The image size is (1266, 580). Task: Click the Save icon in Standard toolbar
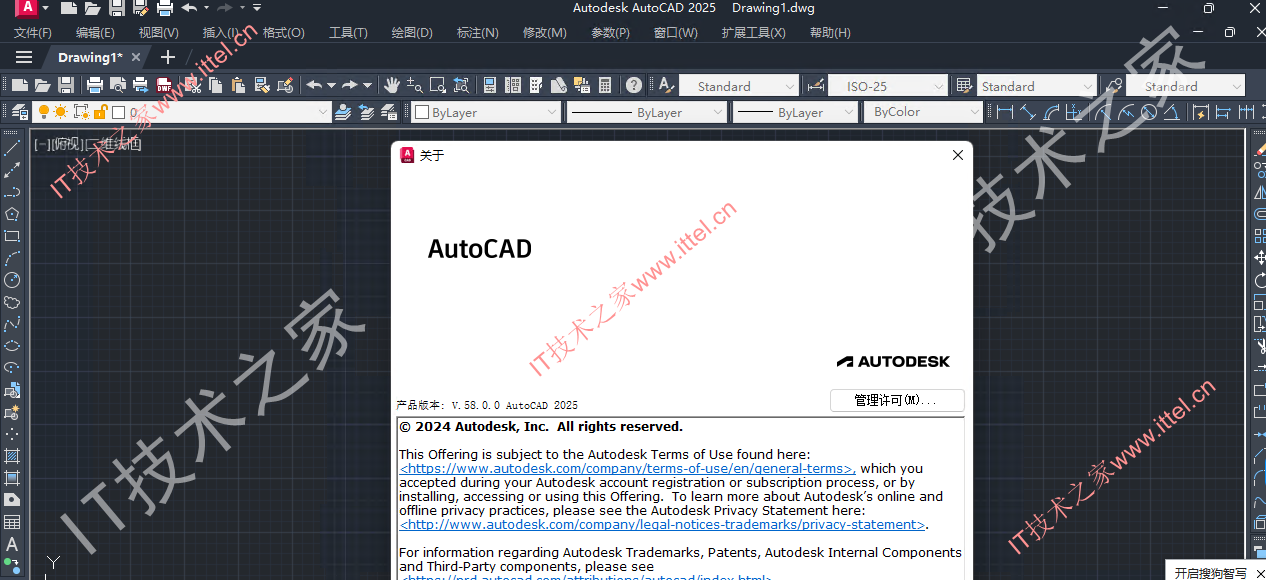click(x=66, y=85)
